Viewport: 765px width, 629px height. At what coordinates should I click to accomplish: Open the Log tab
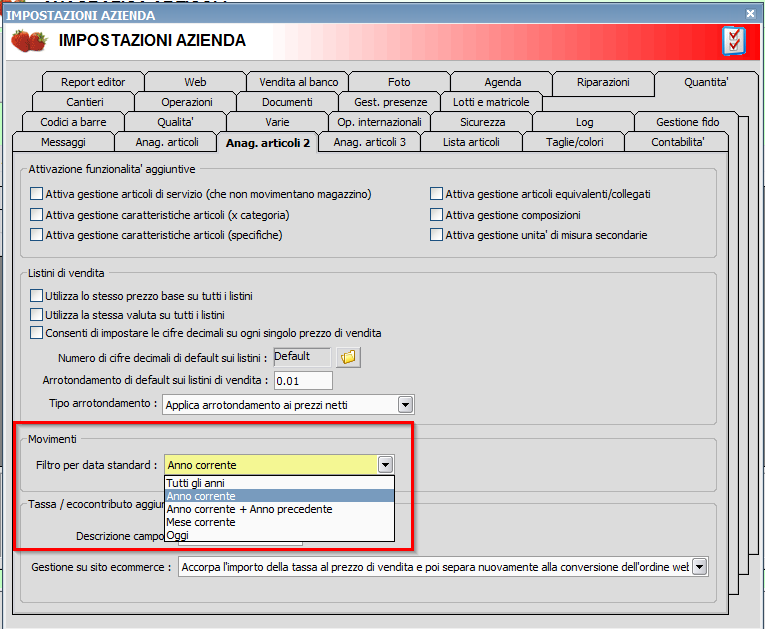(584, 122)
